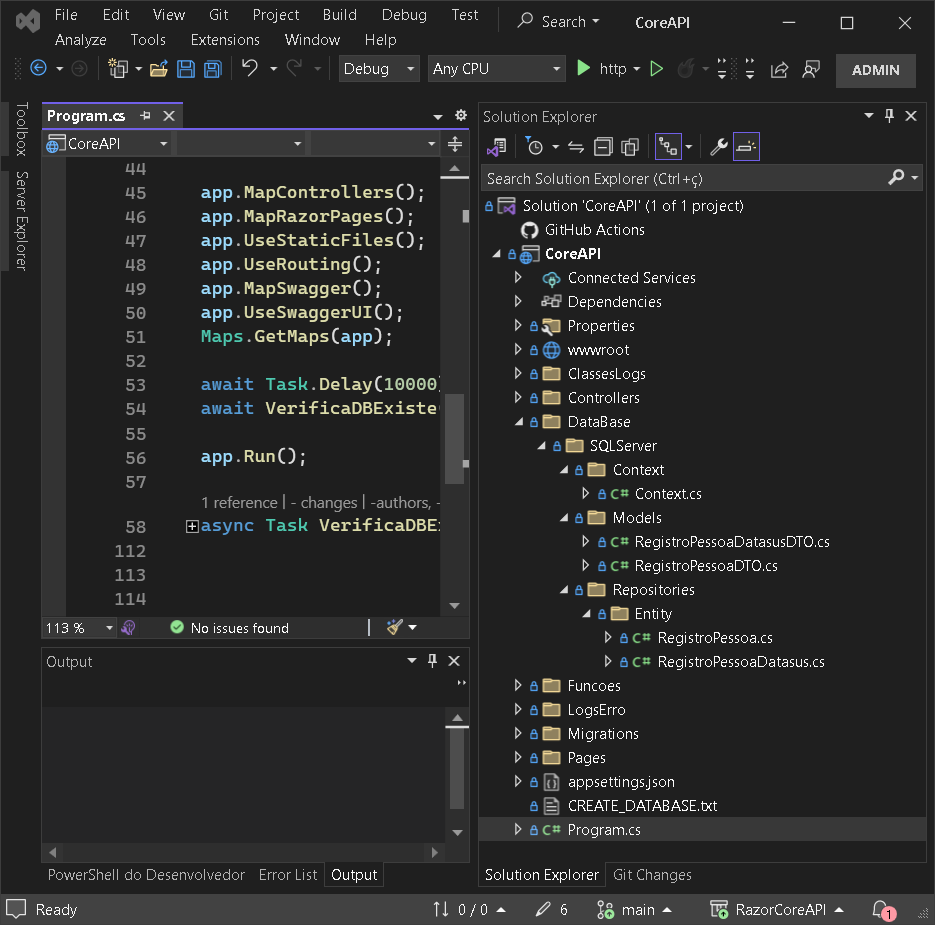Screen dimensions: 935x925
Task: Open CoreAPI project scope dropdown in editor
Action: tap(107, 144)
